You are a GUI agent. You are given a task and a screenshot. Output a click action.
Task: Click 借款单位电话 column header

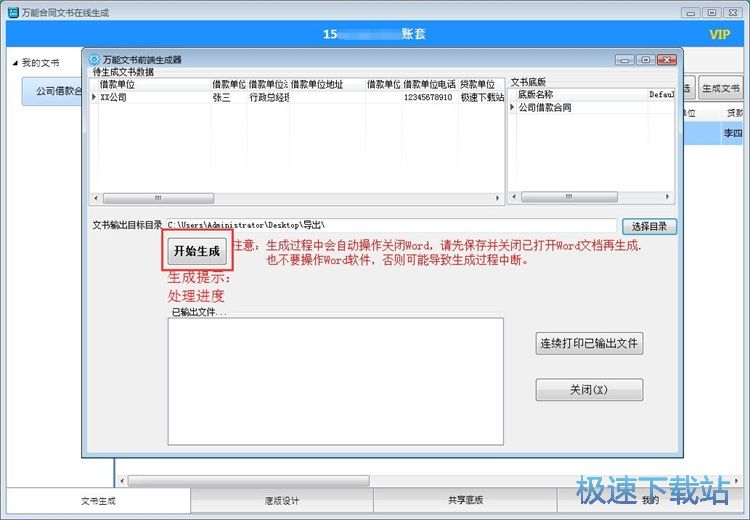coord(430,85)
